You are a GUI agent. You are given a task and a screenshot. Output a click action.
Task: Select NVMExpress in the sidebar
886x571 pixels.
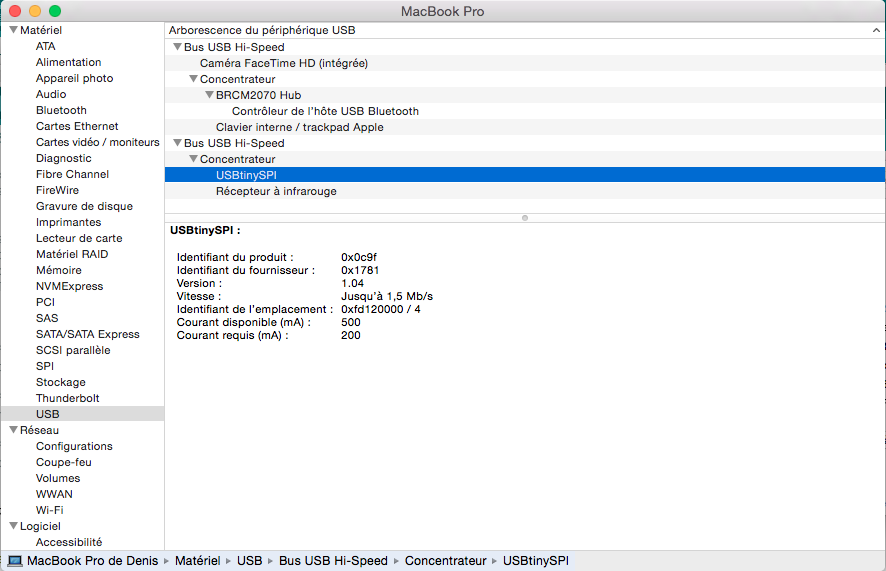click(x=70, y=286)
